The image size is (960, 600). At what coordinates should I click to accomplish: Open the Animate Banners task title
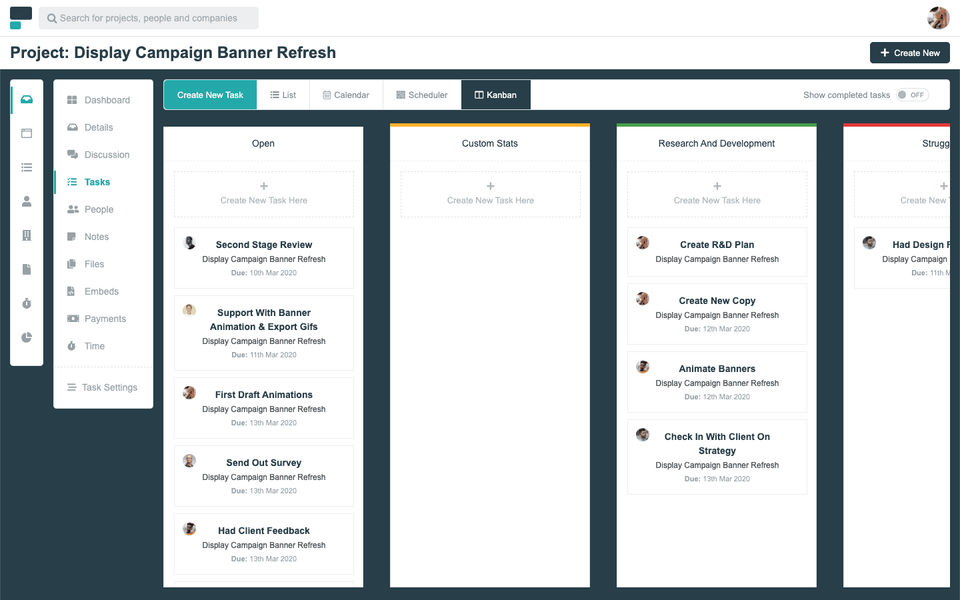click(x=717, y=369)
